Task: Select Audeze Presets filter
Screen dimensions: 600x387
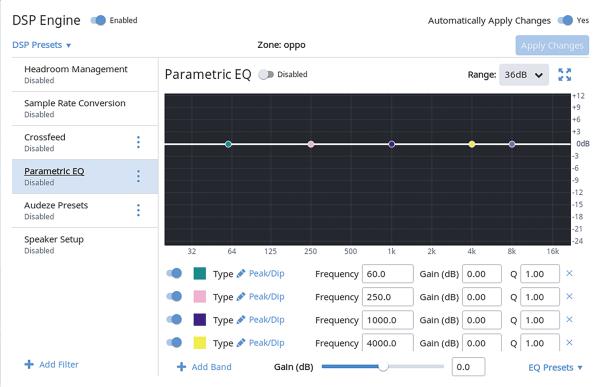Action: point(85,210)
